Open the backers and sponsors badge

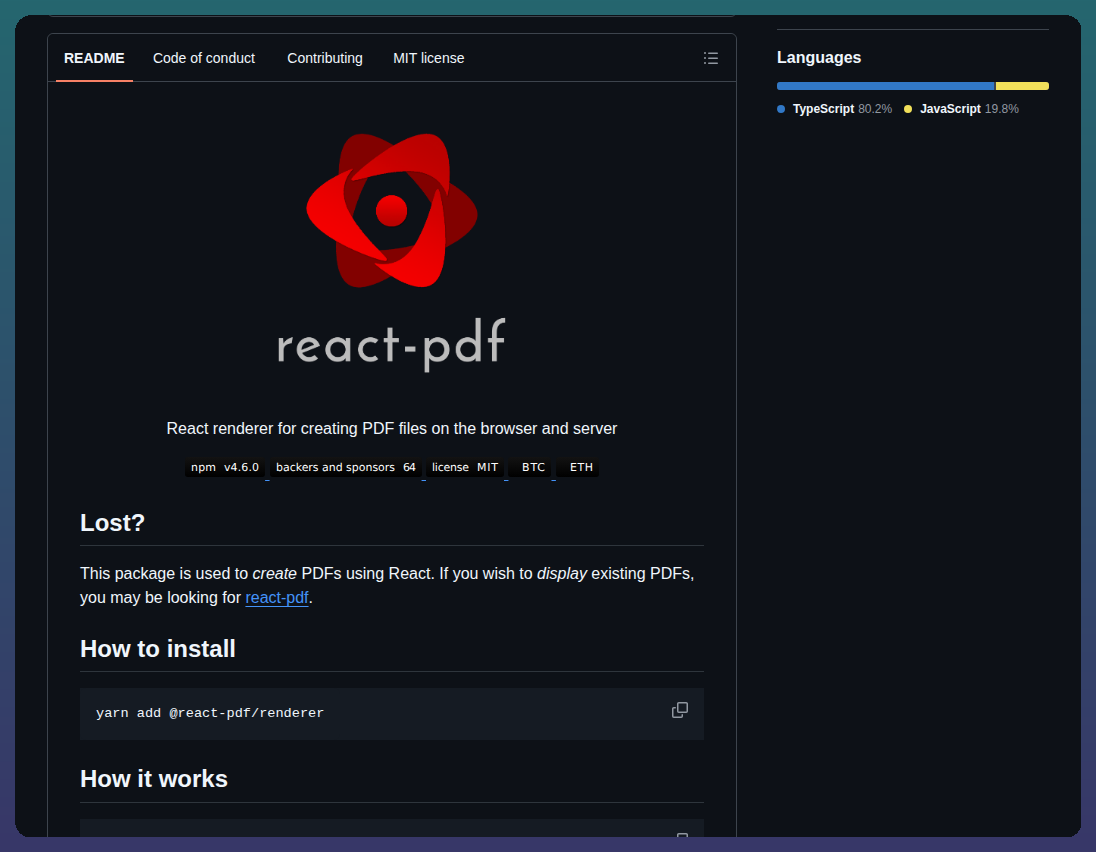(345, 467)
